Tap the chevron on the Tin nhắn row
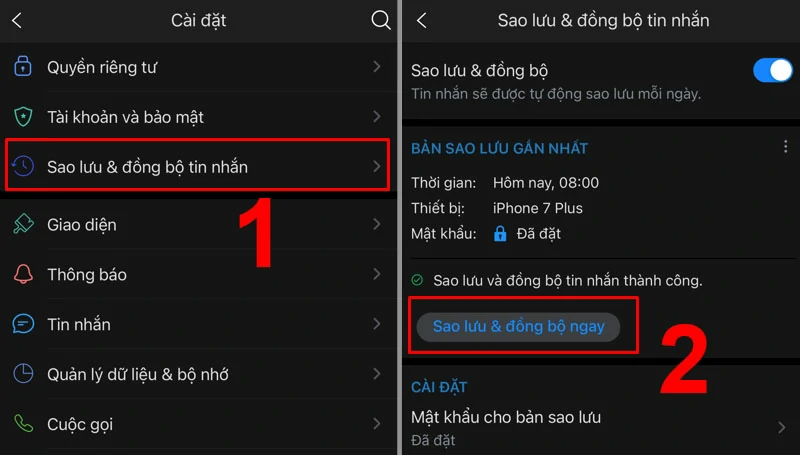800x455 pixels. click(x=377, y=324)
